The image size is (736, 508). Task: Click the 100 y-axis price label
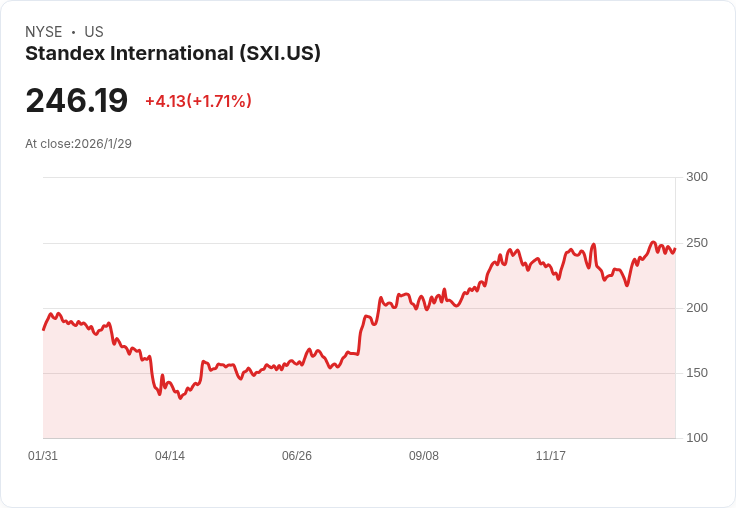tap(696, 438)
